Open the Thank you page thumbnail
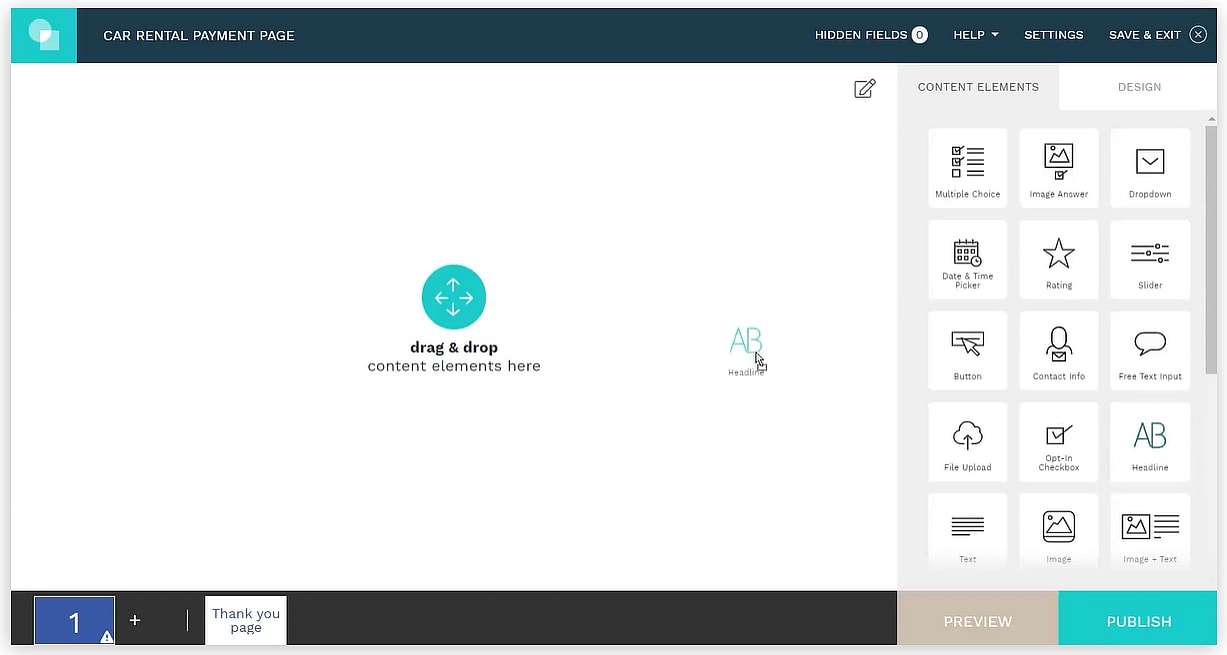The width and height of the screenshot is (1227, 655). click(246, 620)
